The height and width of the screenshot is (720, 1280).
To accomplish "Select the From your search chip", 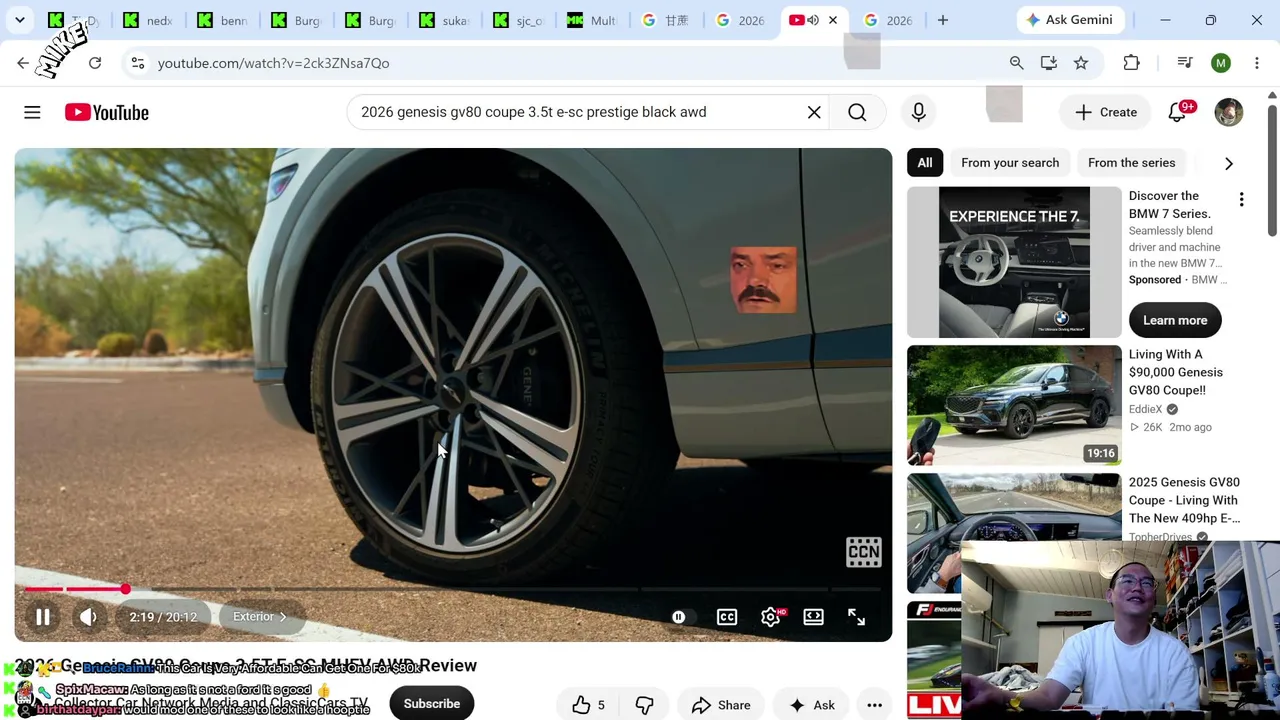I will pyautogui.click(x=1010, y=163).
